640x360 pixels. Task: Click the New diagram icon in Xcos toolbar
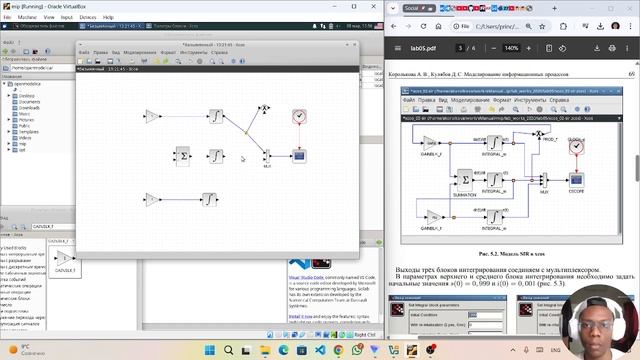80,61
